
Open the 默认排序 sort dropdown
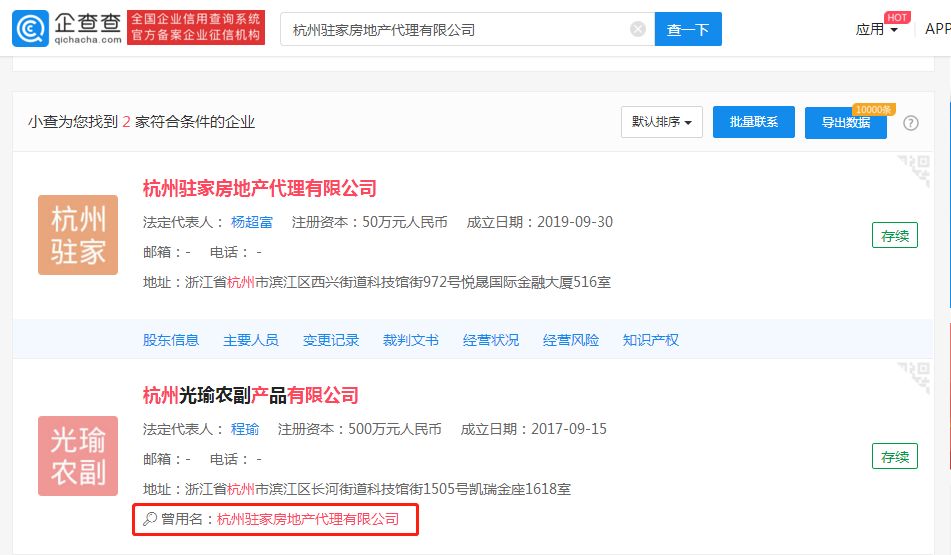(x=662, y=122)
